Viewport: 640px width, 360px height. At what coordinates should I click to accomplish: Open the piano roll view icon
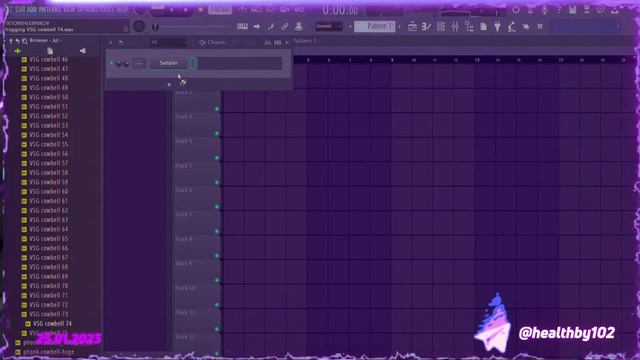click(426, 27)
